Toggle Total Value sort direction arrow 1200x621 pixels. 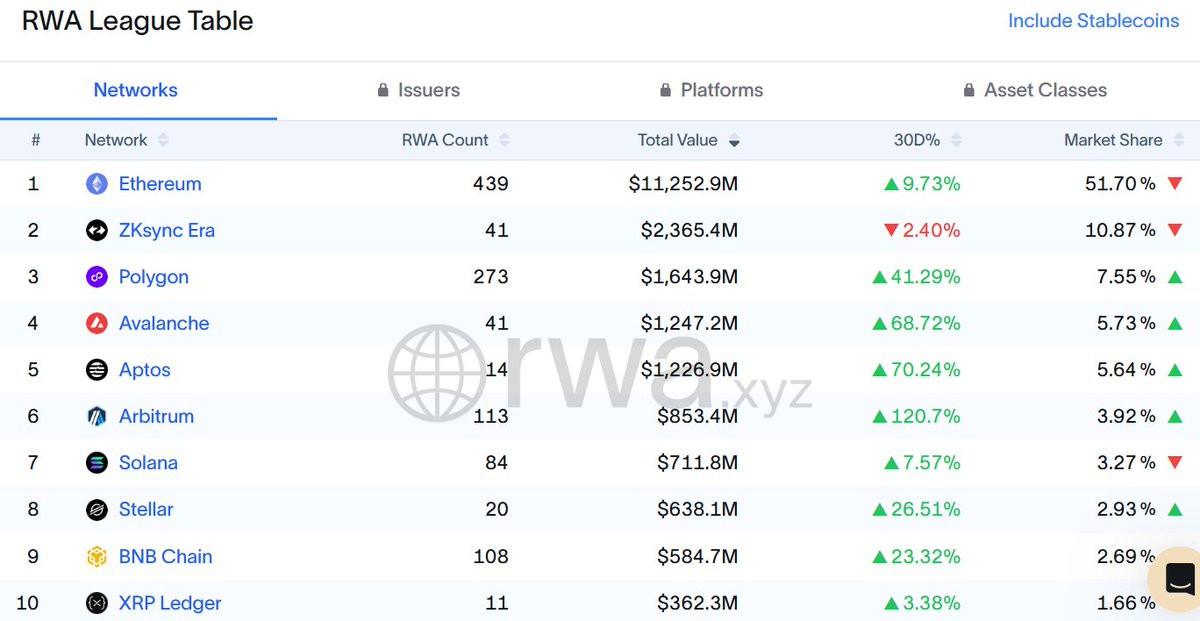coord(734,141)
